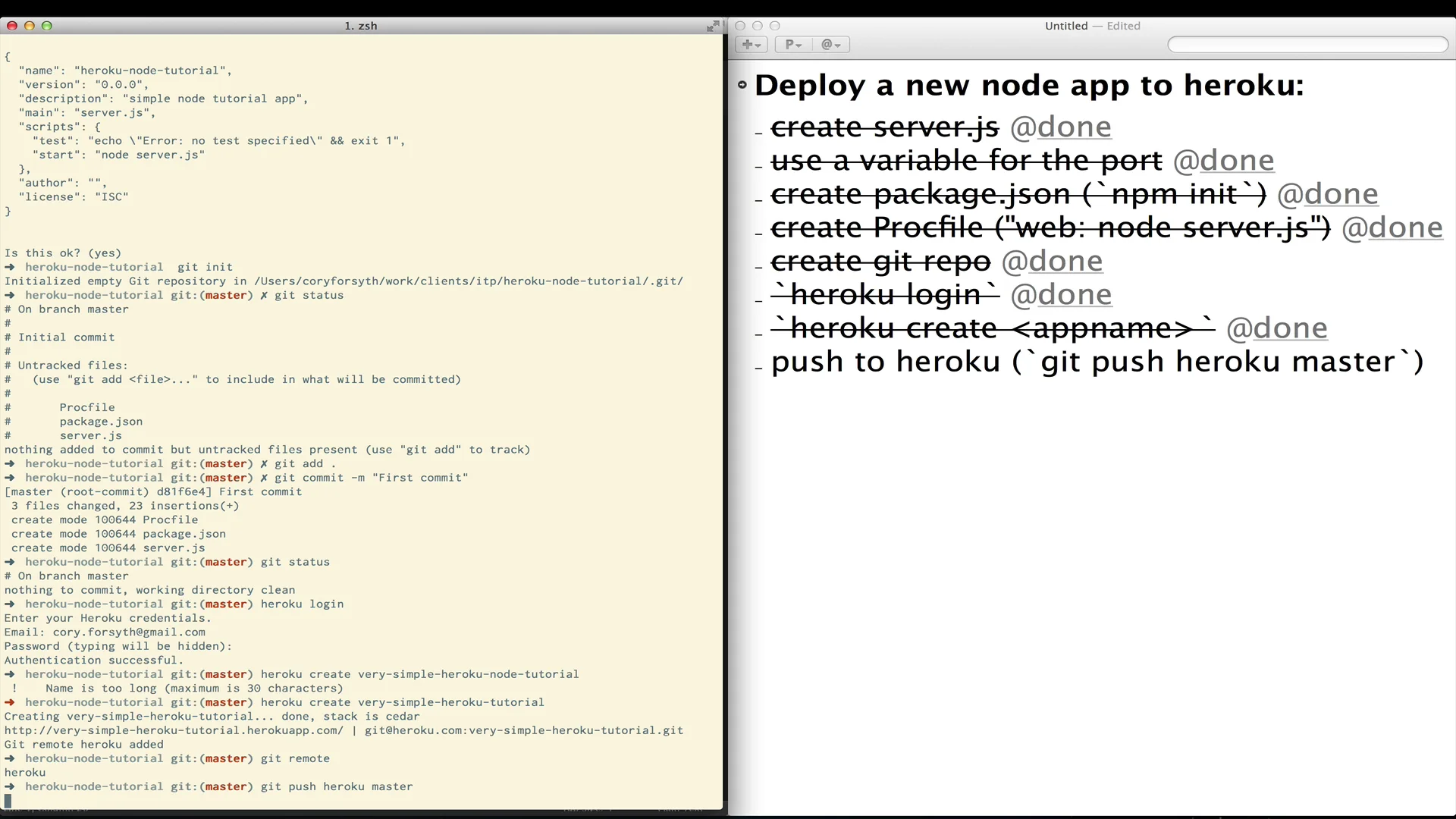Click the @done tag after 'create git repo'
This screenshot has height=819, width=1456.
1053,261
